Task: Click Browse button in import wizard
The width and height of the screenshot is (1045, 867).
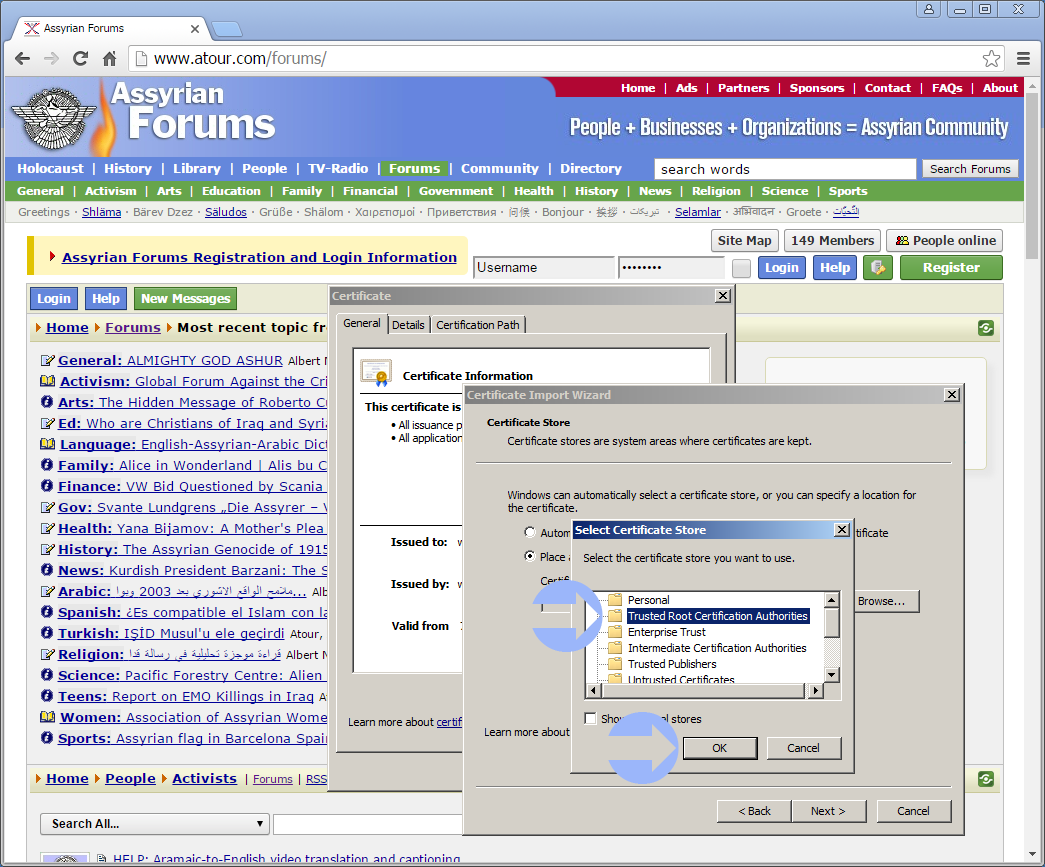Action: (886, 601)
